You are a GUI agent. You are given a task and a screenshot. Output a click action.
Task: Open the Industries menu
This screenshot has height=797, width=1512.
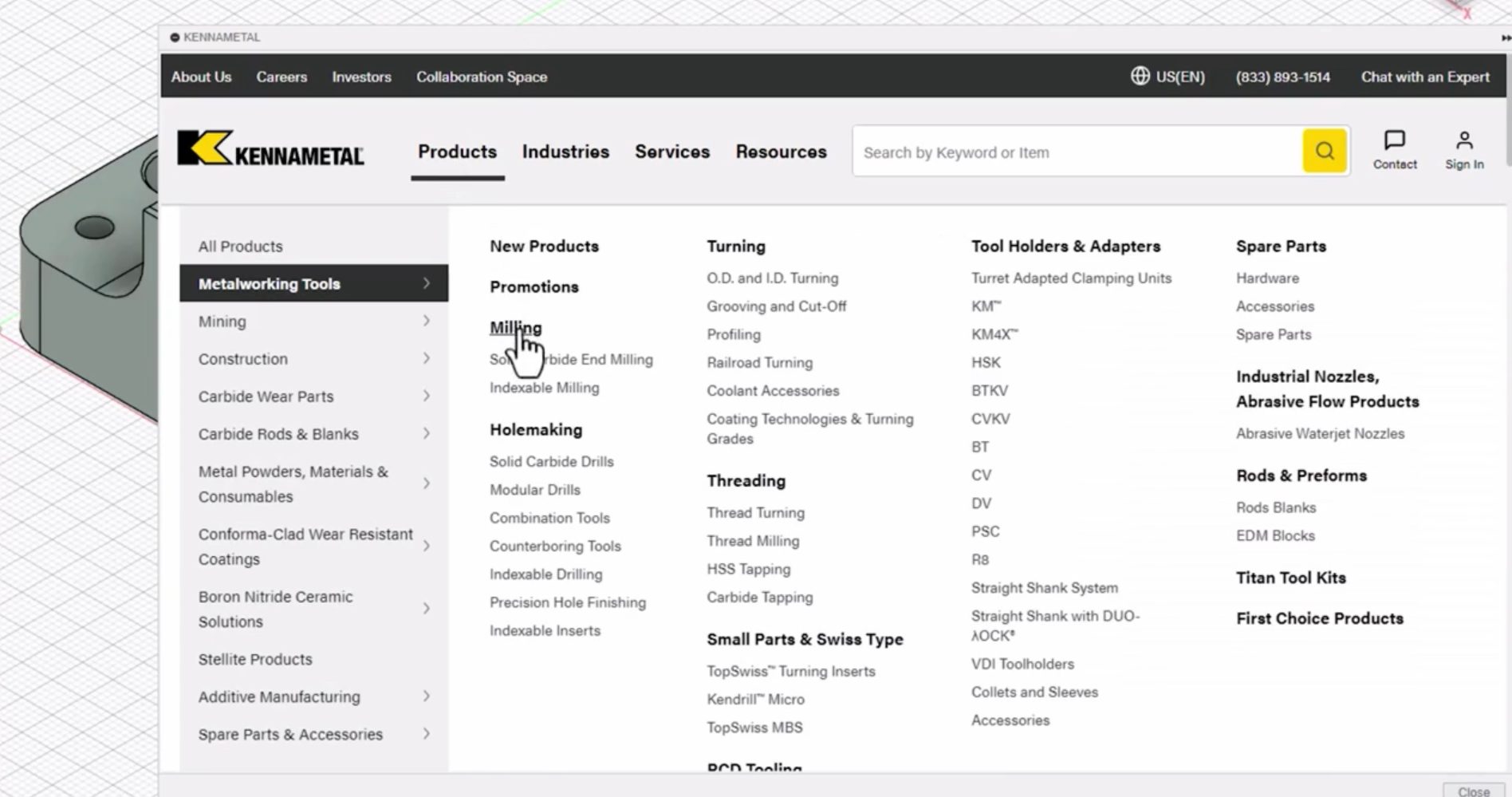click(x=565, y=152)
